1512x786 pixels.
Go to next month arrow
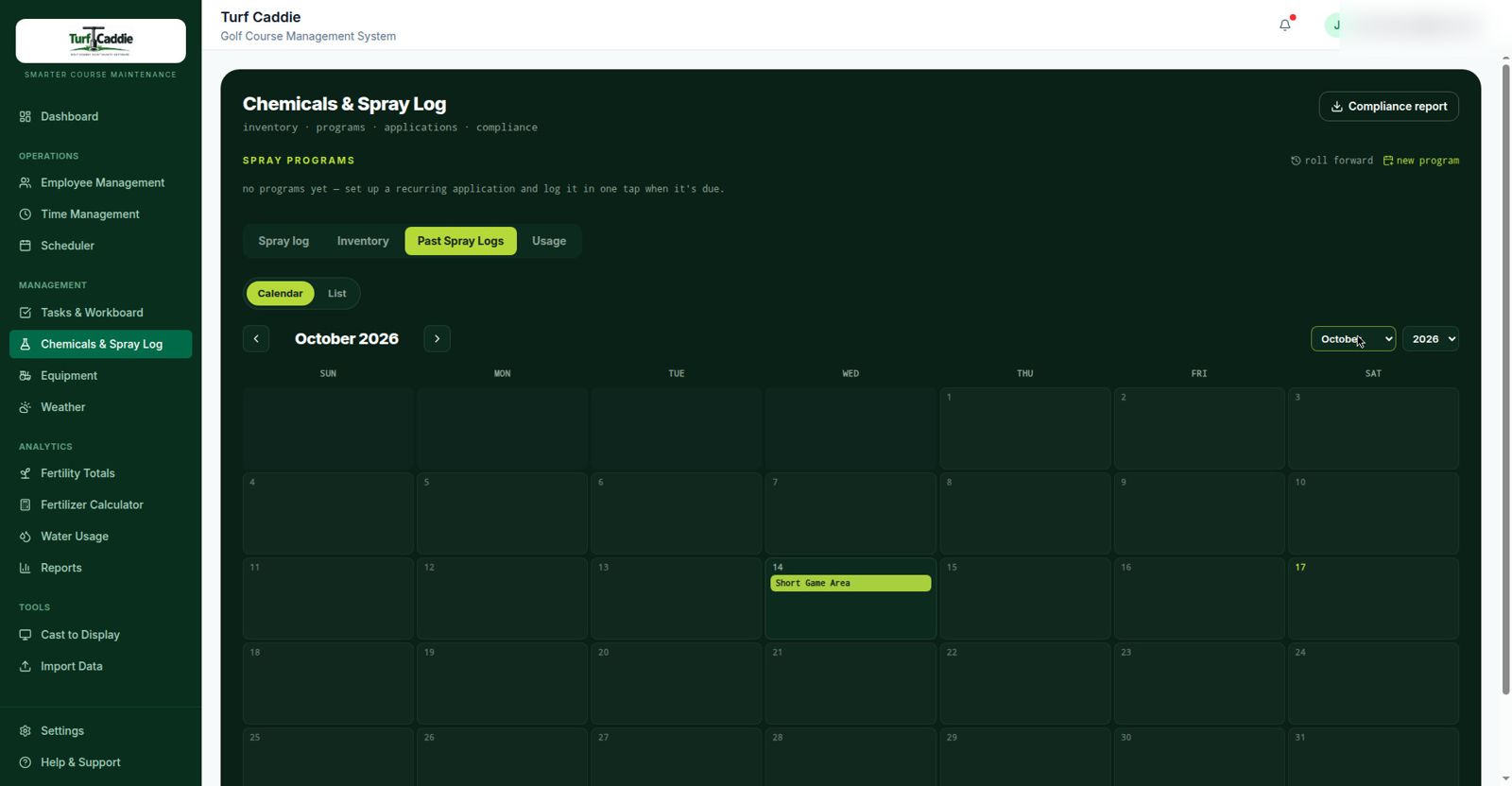pyautogui.click(x=437, y=339)
